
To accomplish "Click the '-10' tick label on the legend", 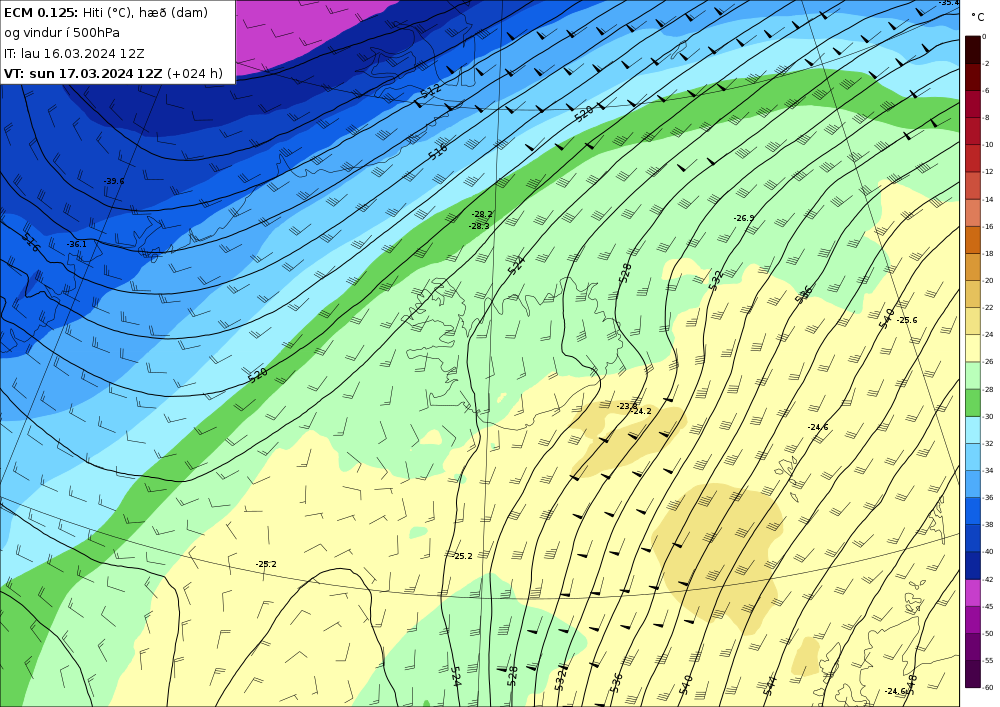I will click(988, 145).
